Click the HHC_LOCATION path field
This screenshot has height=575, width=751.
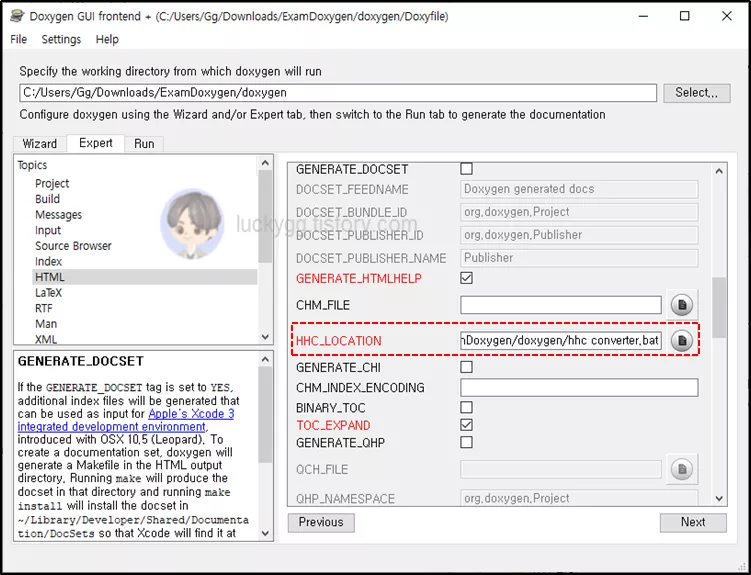561,341
